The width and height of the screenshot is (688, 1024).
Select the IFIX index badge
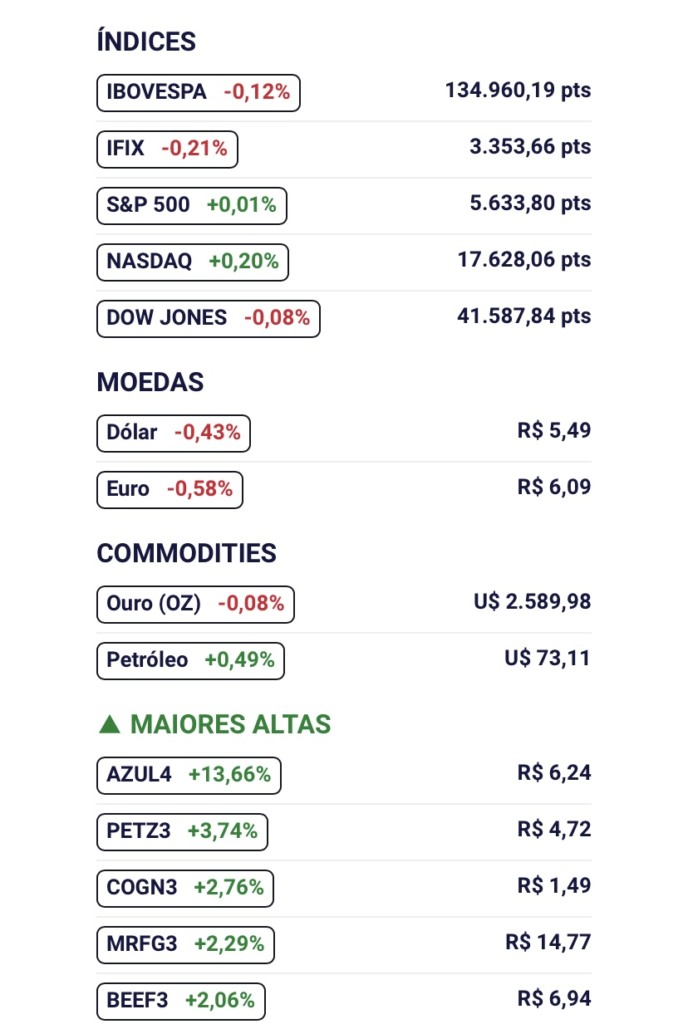coord(167,149)
